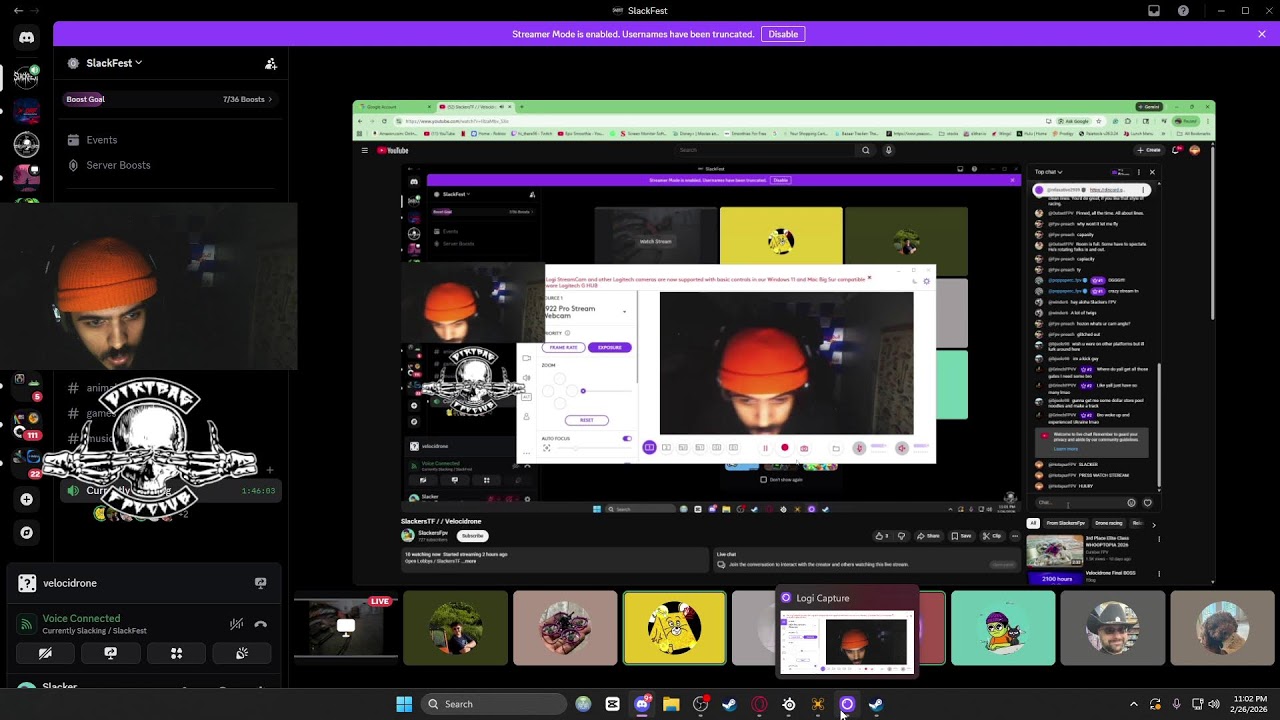The image size is (1280, 720).
Task: Open the Windows Start menu
Action: coord(404,704)
